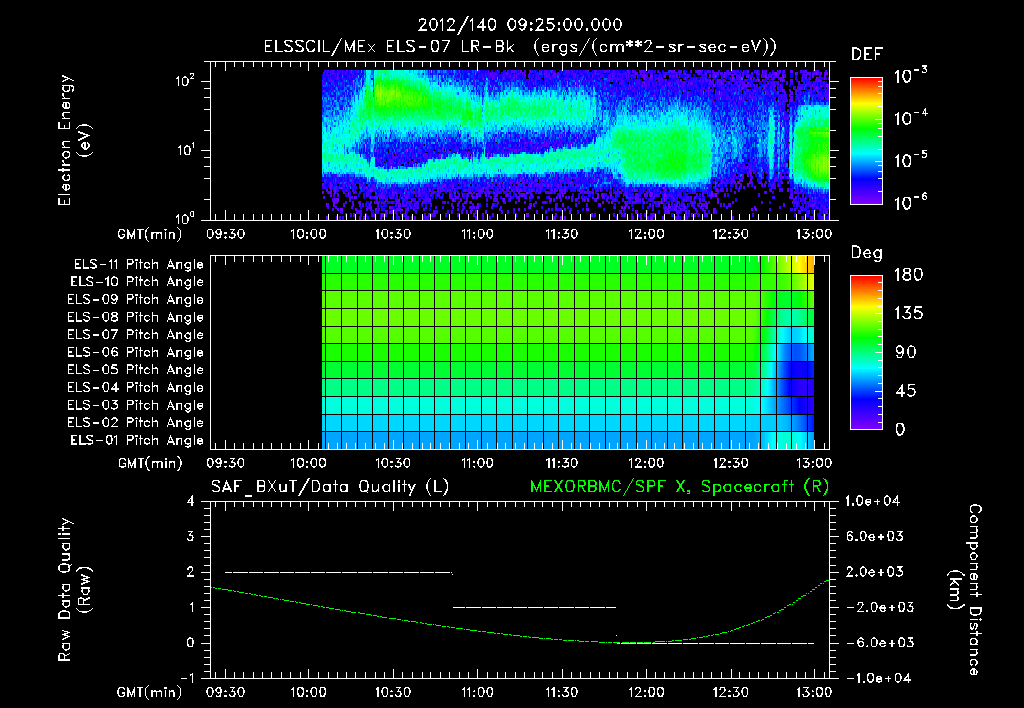This screenshot has height=708, width=1024.
Task: Click the 45 value on Deg scale
Action: click(905, 391)
